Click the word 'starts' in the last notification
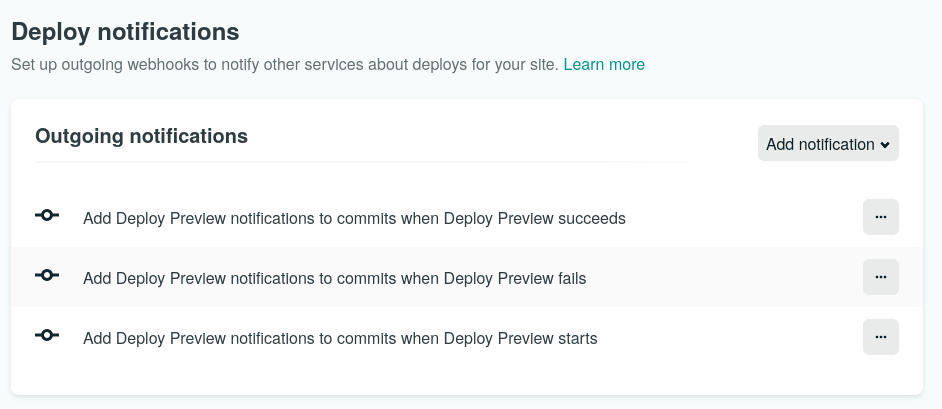Image resolution: width=942 pixels, height=409 pixels. tap(578, 339)
